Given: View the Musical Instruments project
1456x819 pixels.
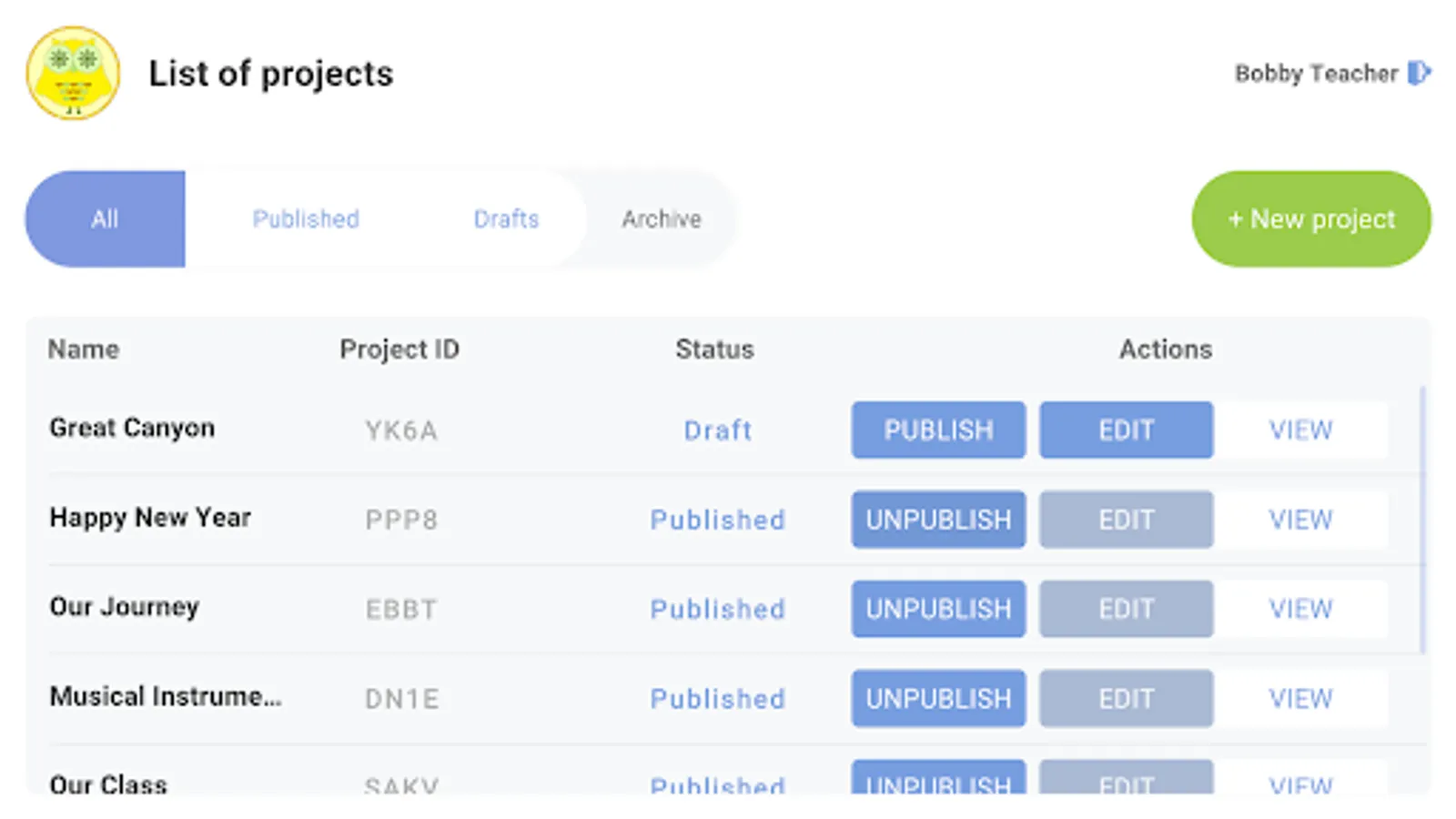Looking at the screenshot, I should pos(1300,699).
